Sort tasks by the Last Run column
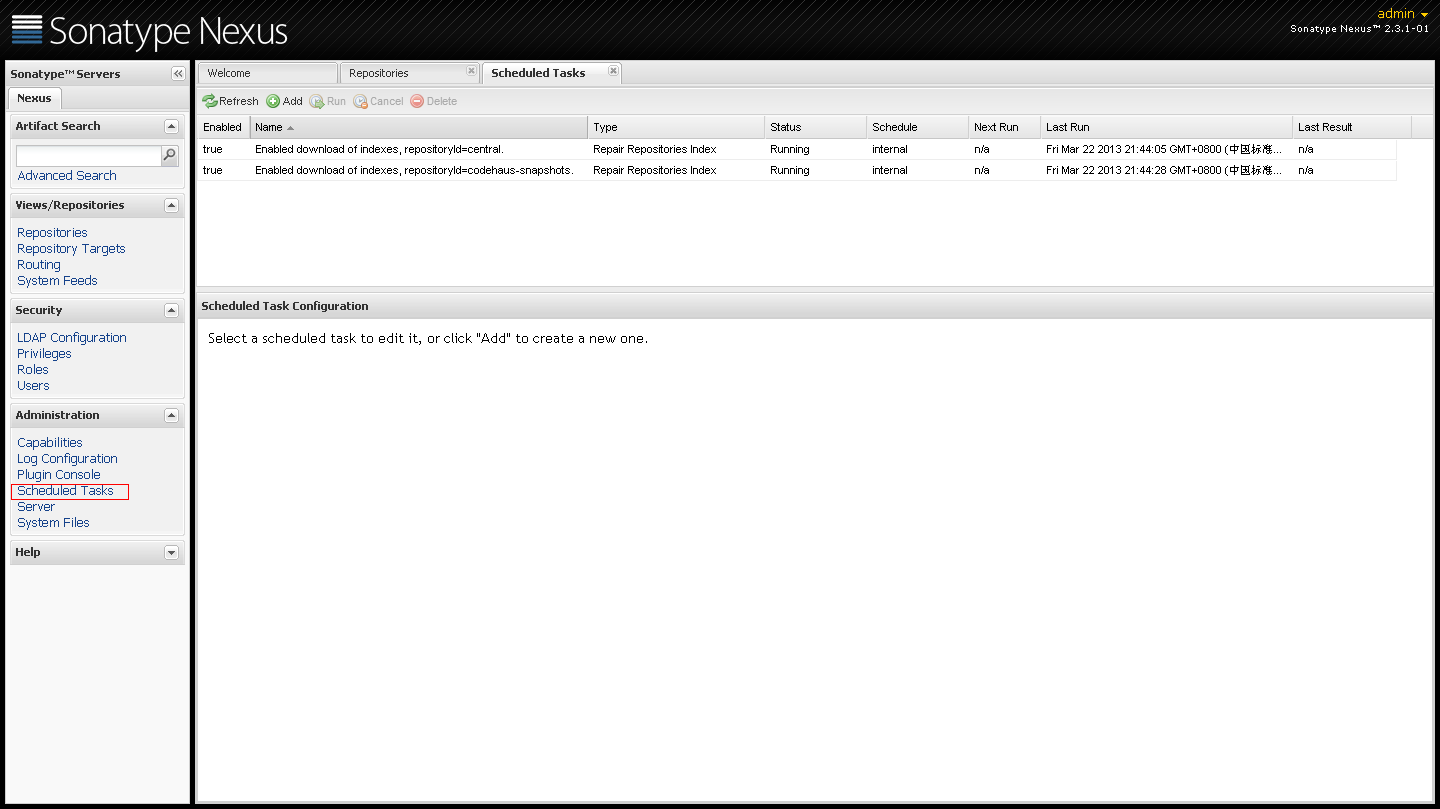This screenshot has height=809, width=1440. (x=1167, y=127)
